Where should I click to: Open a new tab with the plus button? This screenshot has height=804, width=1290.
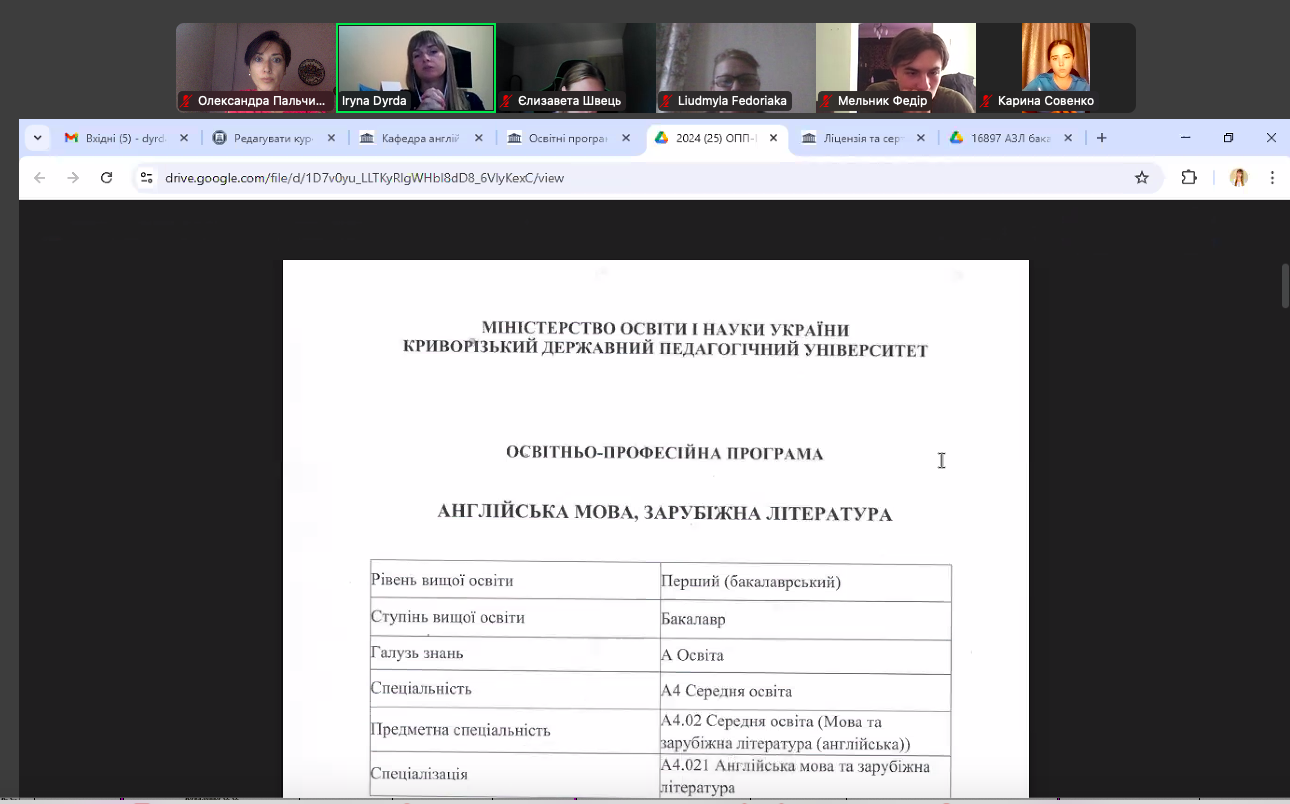click(1100, 138)
